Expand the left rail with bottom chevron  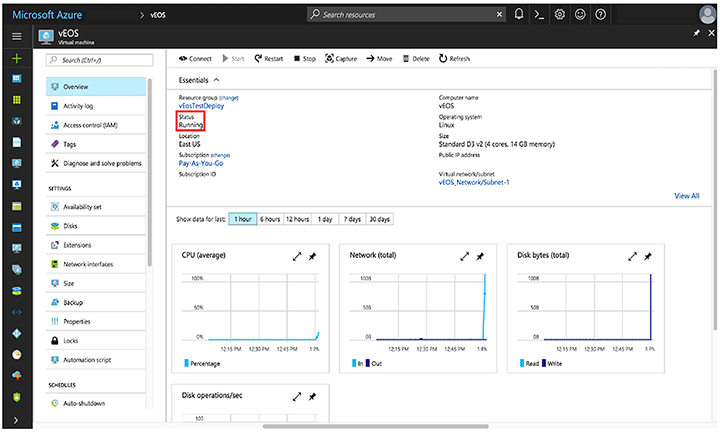coord(16,420)
